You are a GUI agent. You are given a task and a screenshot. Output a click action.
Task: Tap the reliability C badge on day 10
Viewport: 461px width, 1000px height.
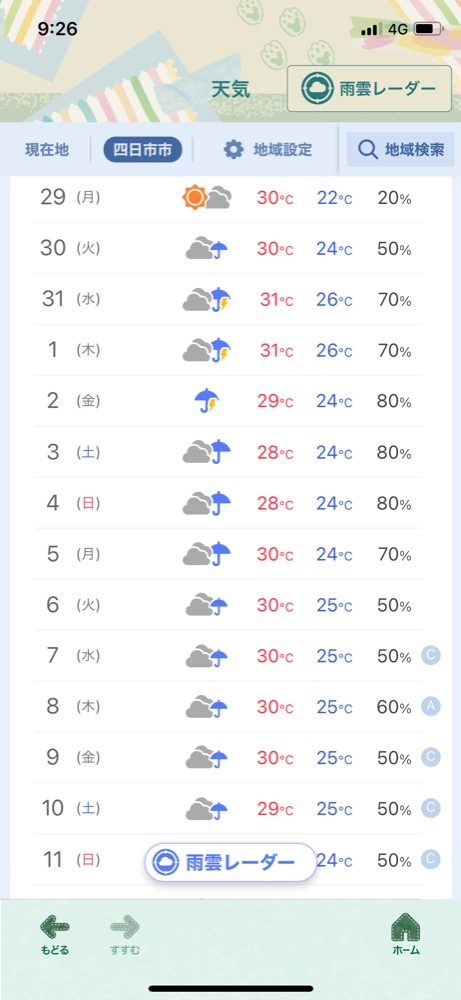coord(431,808)
